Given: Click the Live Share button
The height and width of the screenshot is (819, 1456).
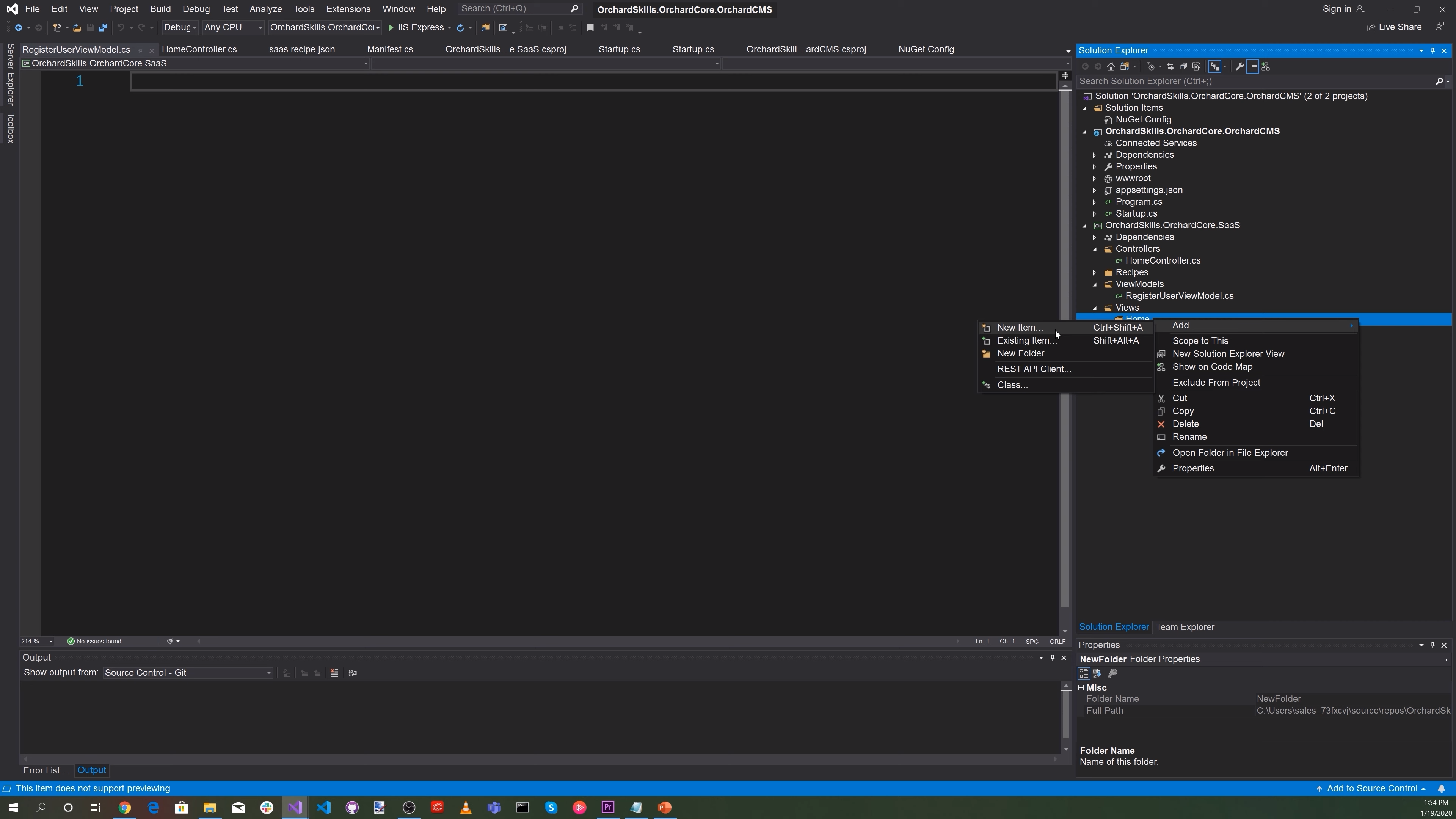Looking at the screenshot, I should pyautogui.click(x=1394, y=27).
